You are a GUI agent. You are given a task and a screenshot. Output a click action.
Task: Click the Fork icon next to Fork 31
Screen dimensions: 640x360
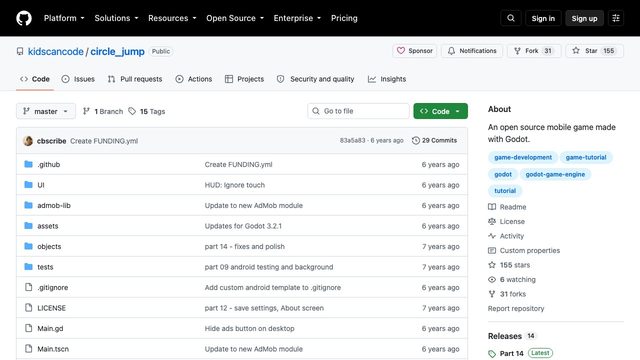tap(517, 51)
